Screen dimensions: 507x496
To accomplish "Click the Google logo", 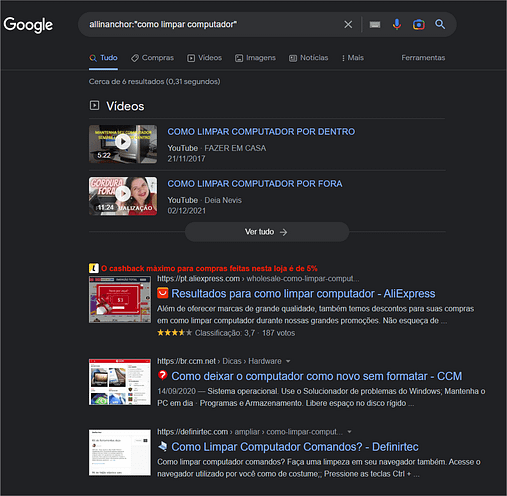I will [x=28, y=25].
